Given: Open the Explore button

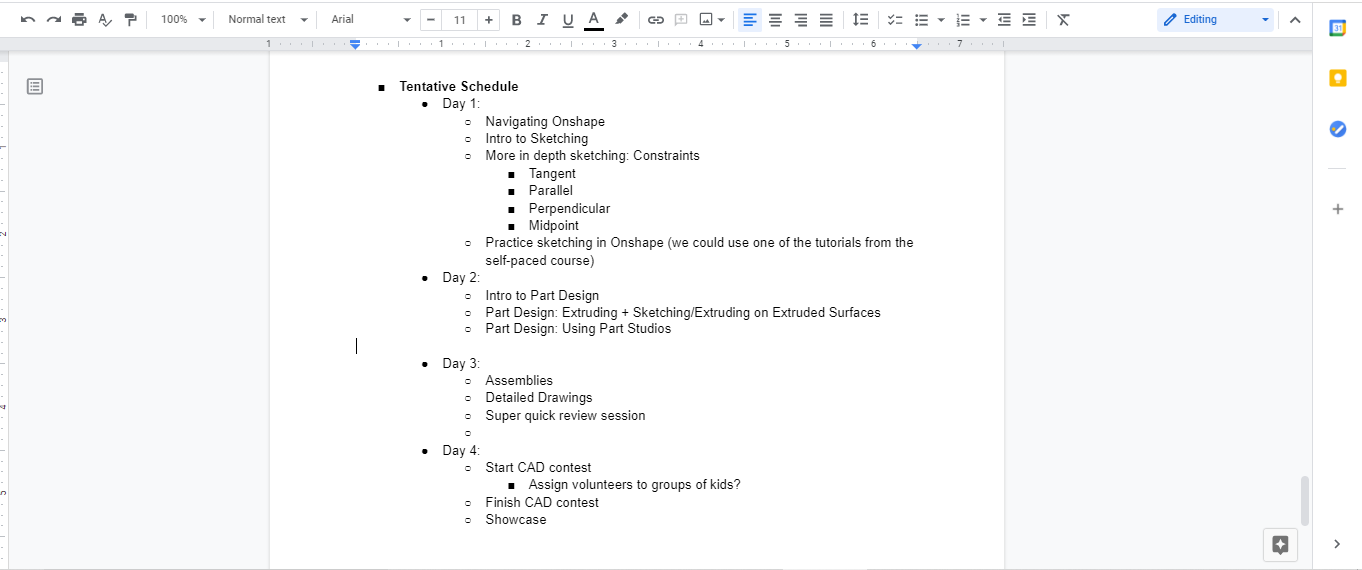Looking at the screenshot, I should click(1280, 544).
